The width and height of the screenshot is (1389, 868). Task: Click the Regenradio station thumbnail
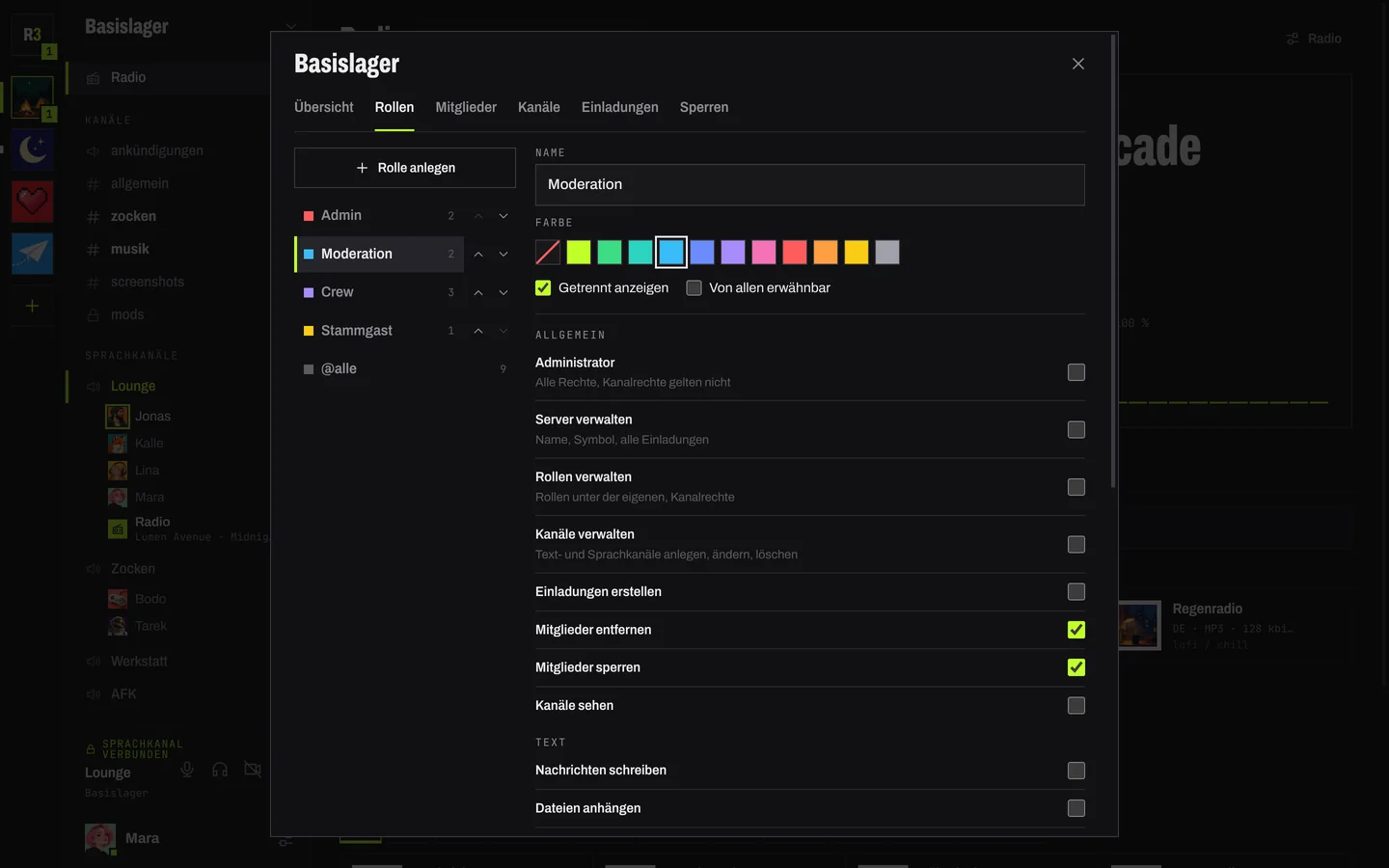point(1138,626)
